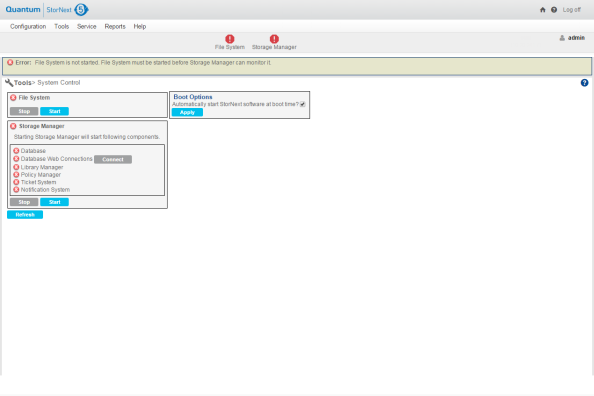Click the File System label under the alert icon
594x396 pixels.
coord(230,47)
